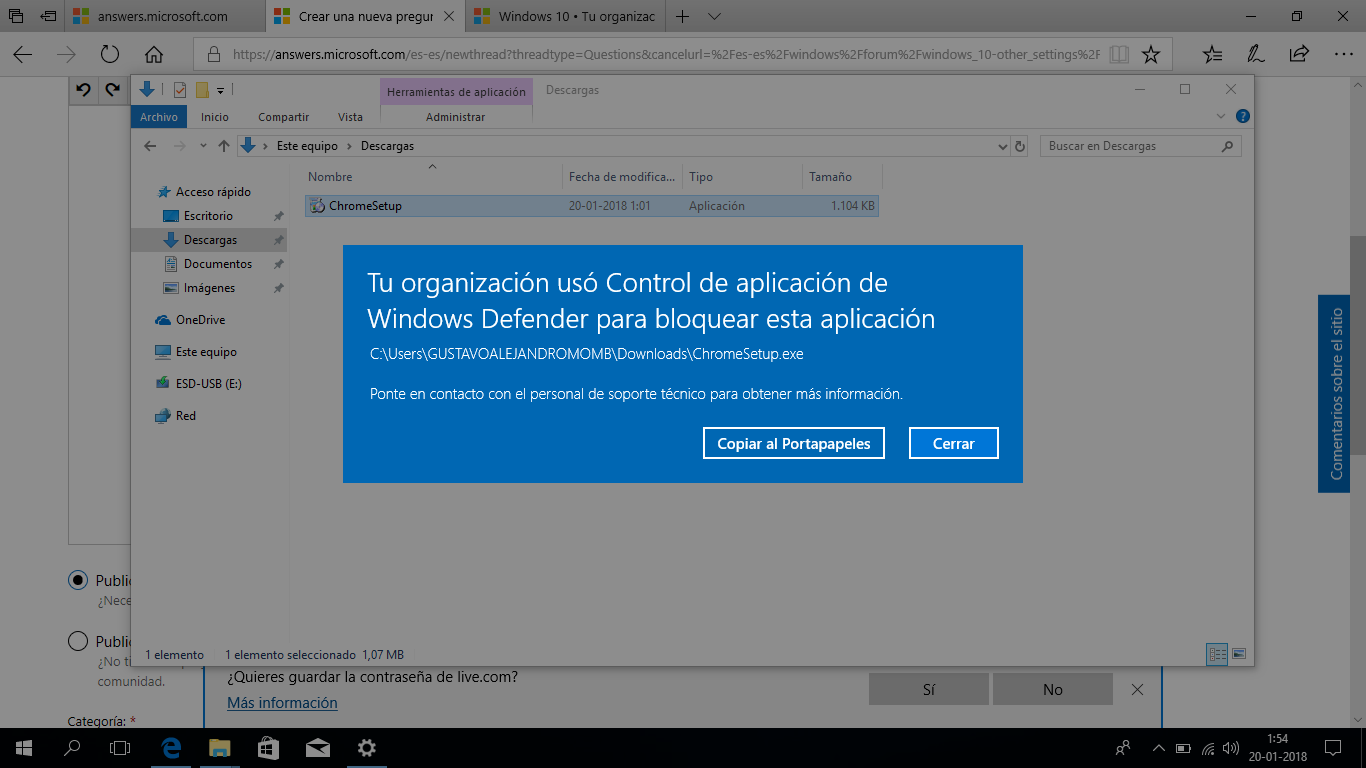The width and height of the screenshot is (1366, 768).
Task: Switch to the answers.microsoft.com tab
Action: coord(166,16)
